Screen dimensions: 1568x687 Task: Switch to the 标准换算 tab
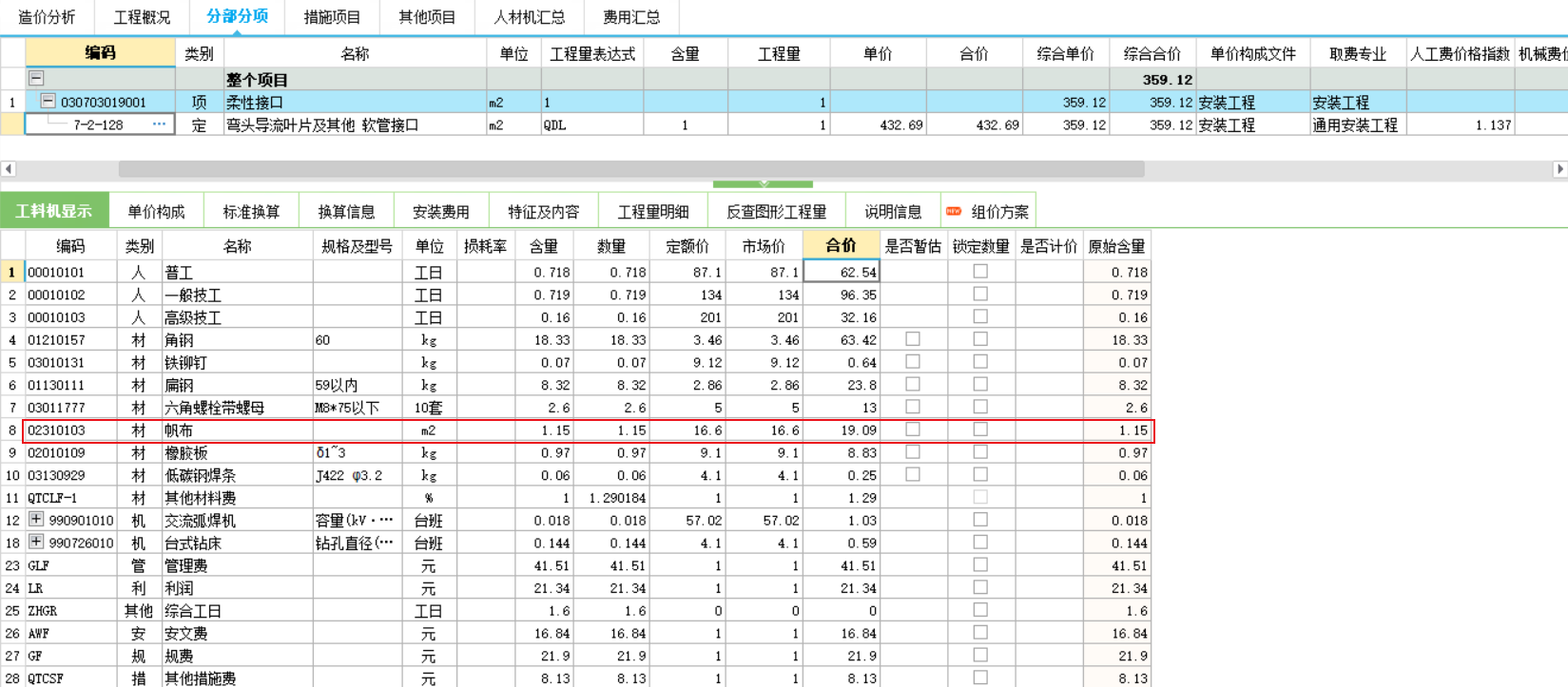[251, 212]
